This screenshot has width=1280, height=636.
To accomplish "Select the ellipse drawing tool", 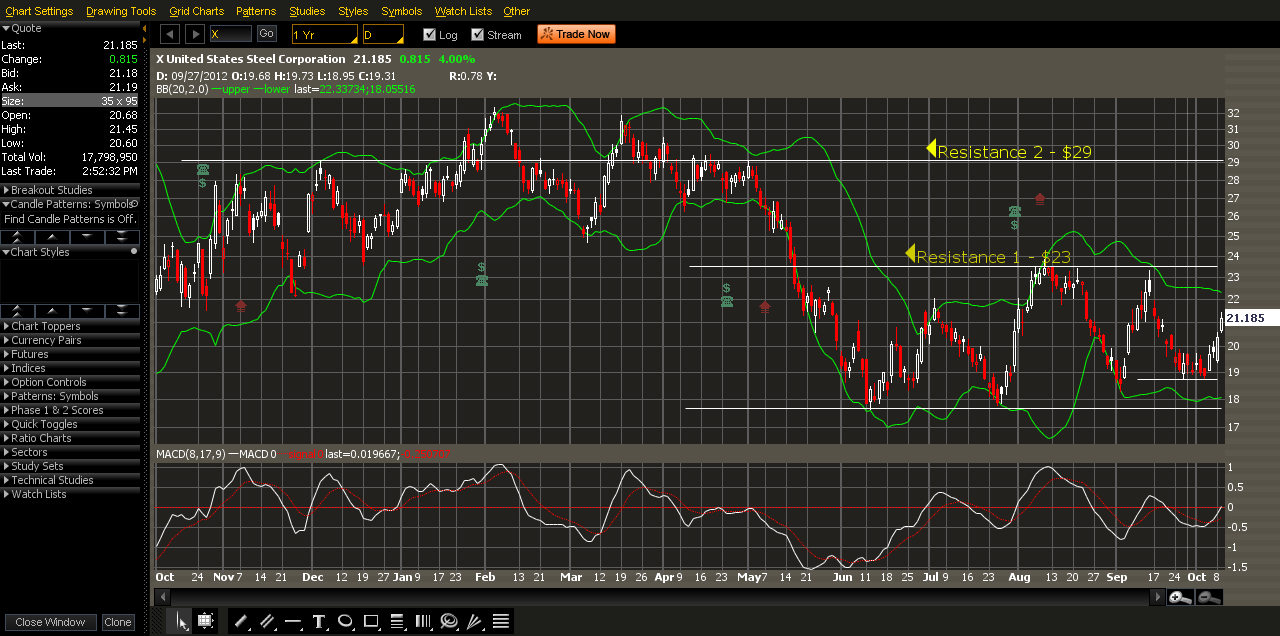I will tap(345, 621).
